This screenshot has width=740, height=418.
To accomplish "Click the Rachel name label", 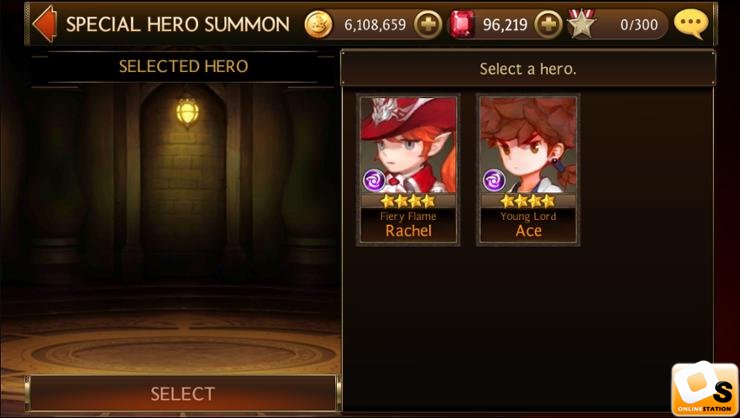I will [408, 231].
